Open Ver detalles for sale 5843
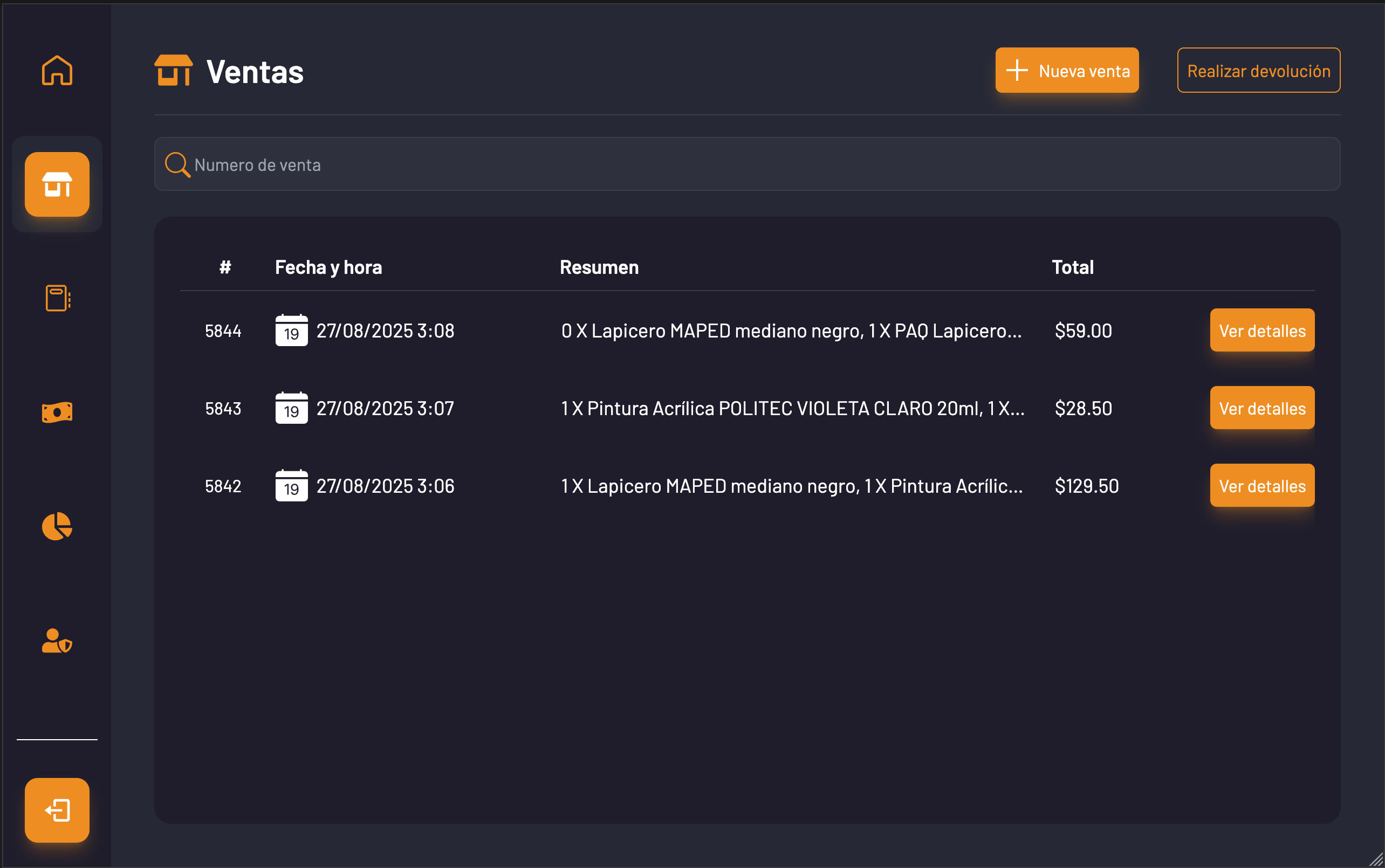Viewport: 1385px width, 868px height. coord(1262,408)
